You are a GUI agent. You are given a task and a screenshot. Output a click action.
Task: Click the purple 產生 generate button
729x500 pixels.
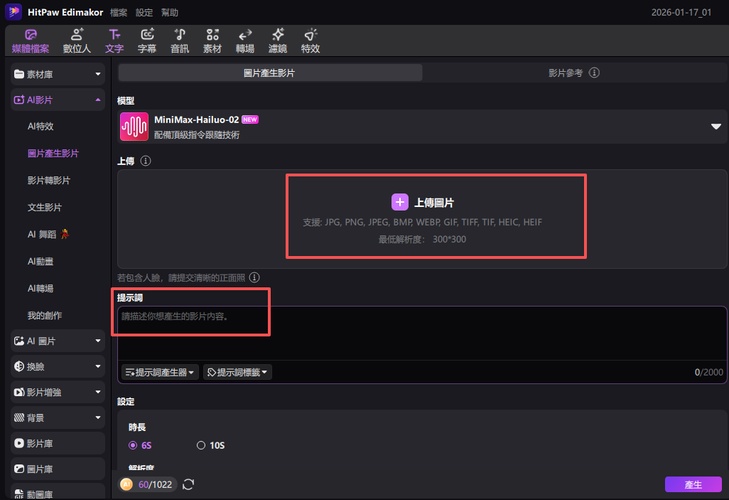click(x=693, y=485)
